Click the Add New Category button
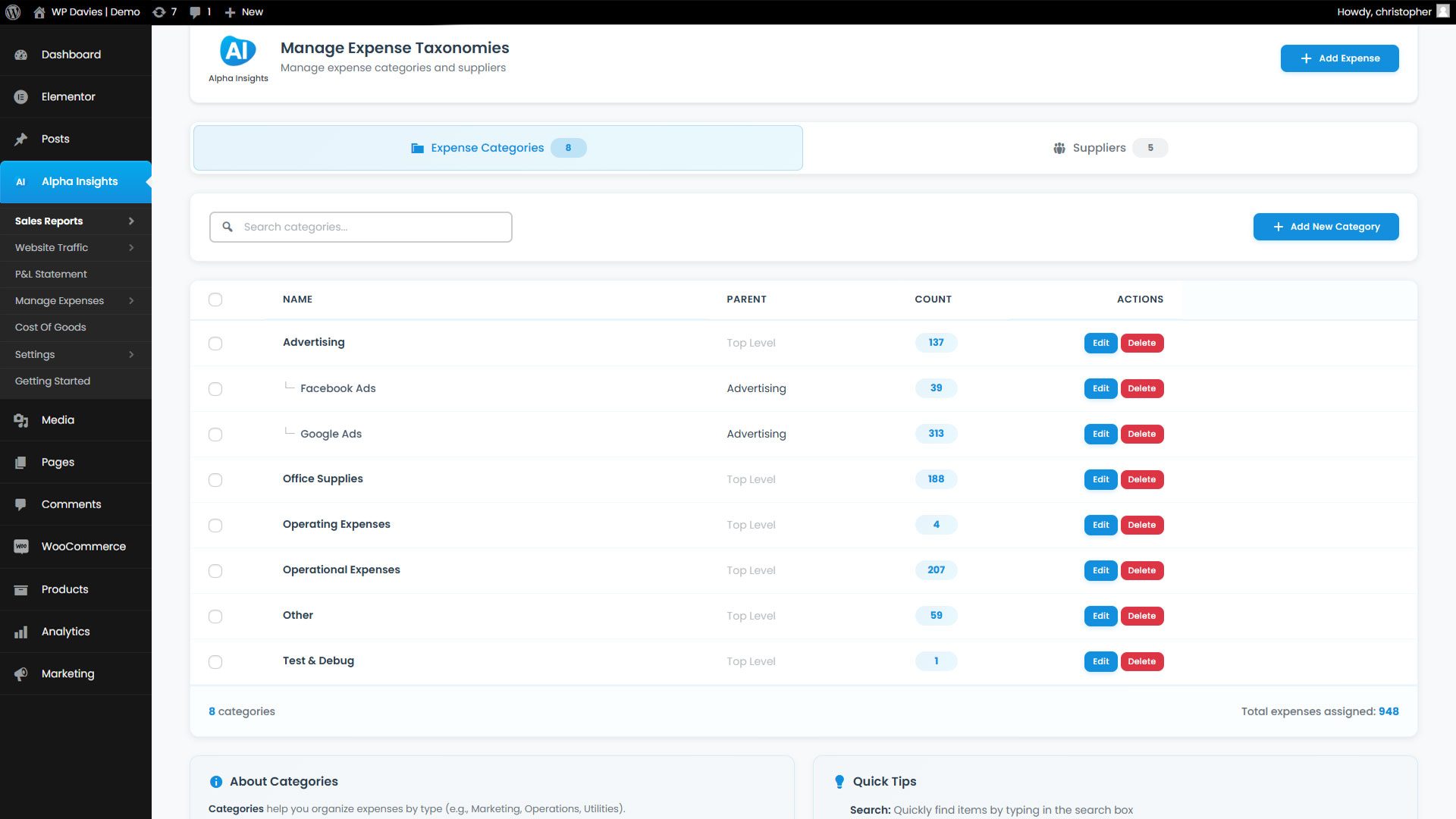This screenshot has height=819, width=1456. coord(1326,227)
